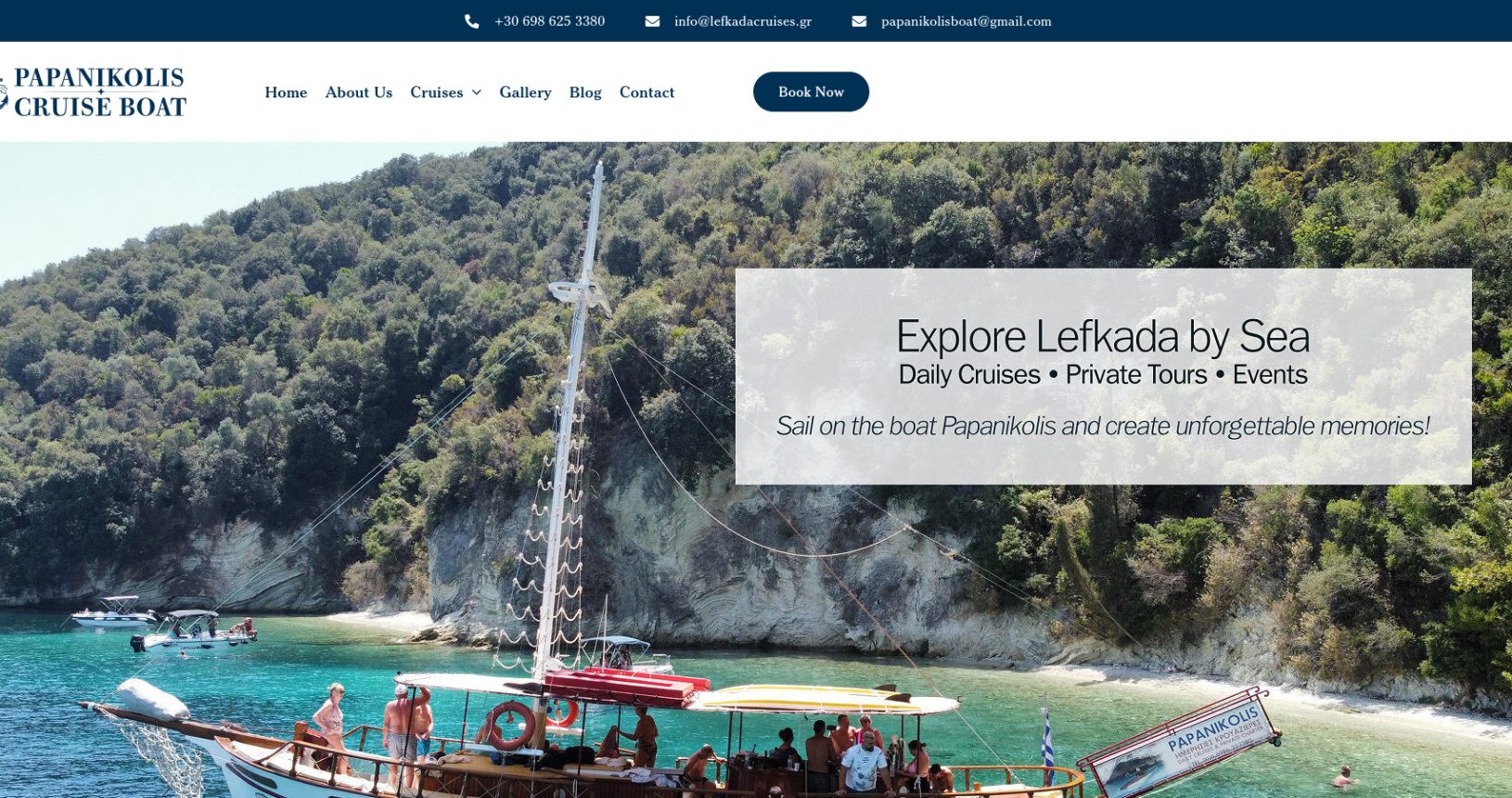Click the Sail on the boat Papanikolis tagline
Image resolution: width=1512 pixels, height=798 pixels.
(1103, 426)
